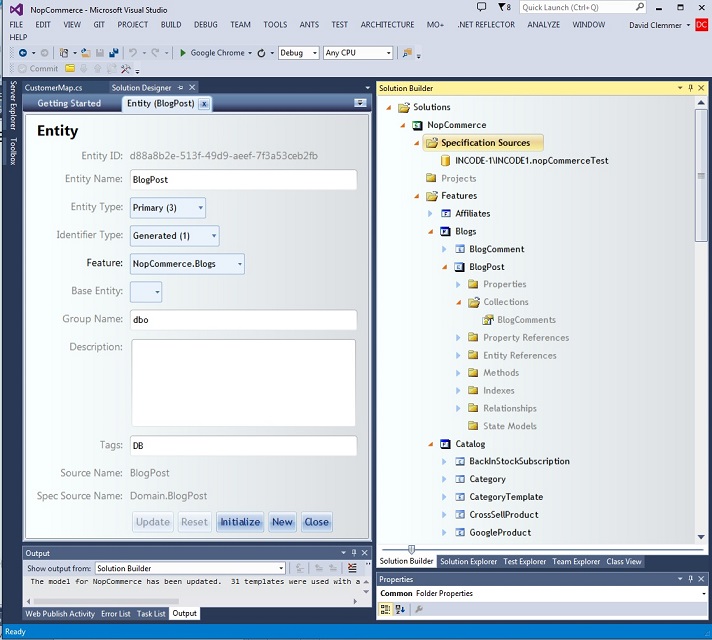
Task: Close the Solution Designer document tab
Action: (192, 87)
